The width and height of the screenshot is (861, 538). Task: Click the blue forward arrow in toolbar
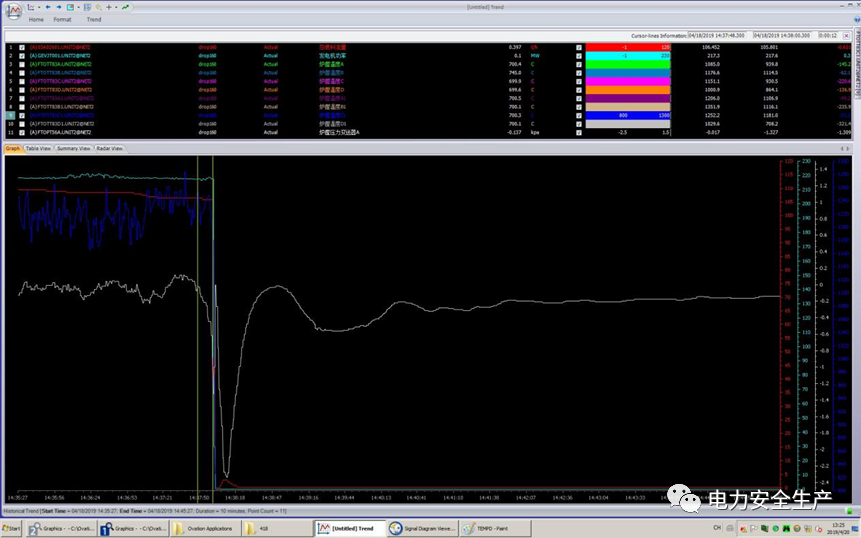click(59, 7)
